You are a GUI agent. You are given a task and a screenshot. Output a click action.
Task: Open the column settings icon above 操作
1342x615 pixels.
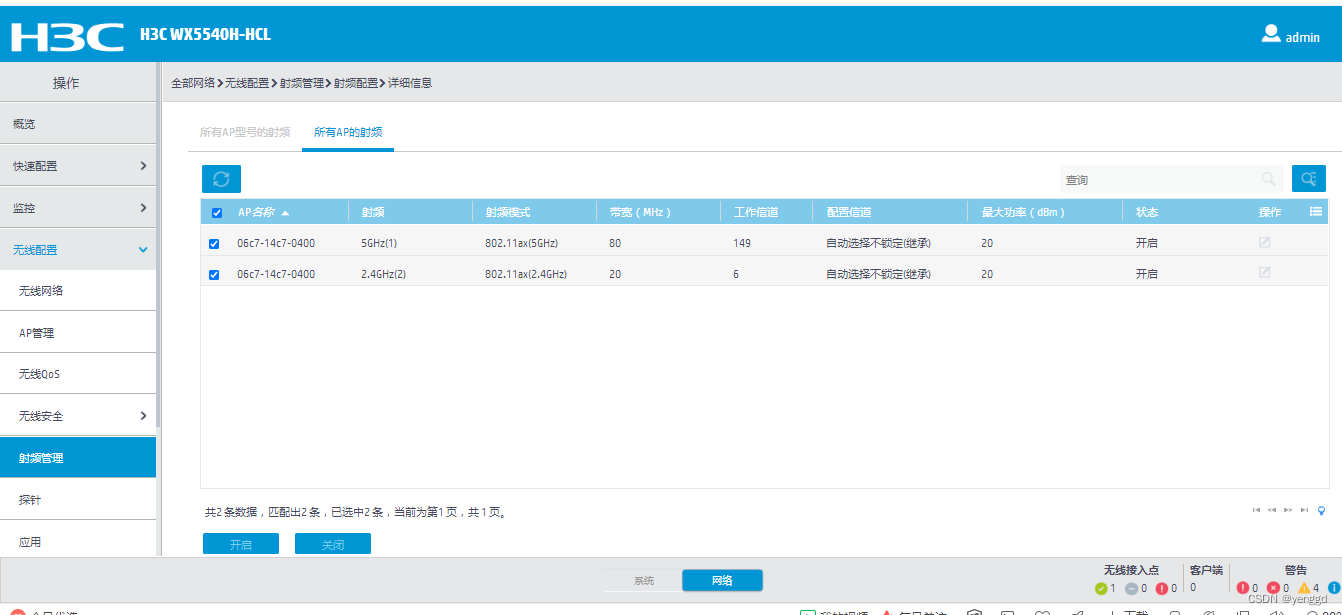pos(1316,211)
